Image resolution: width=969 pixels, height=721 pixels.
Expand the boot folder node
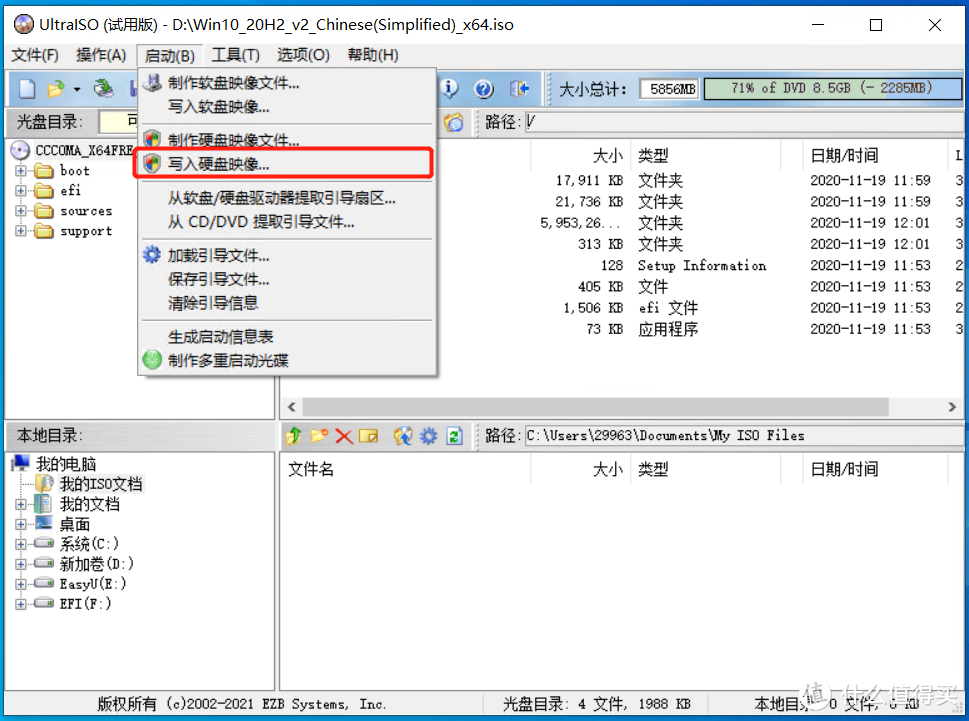click(21, 171)
